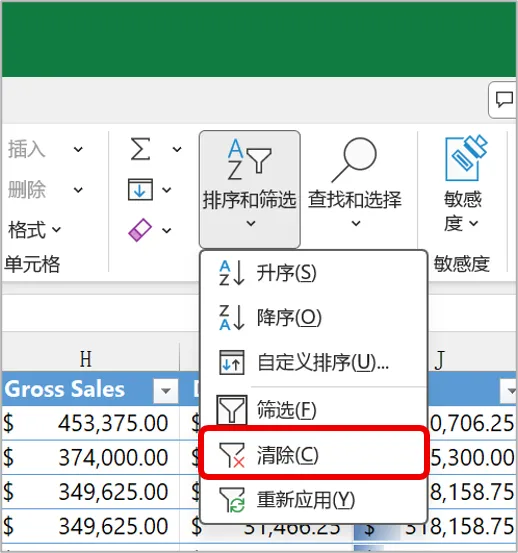Select cell showing 453,375.00
Screen dimensions: 518x553
click(x=91, y=423)
